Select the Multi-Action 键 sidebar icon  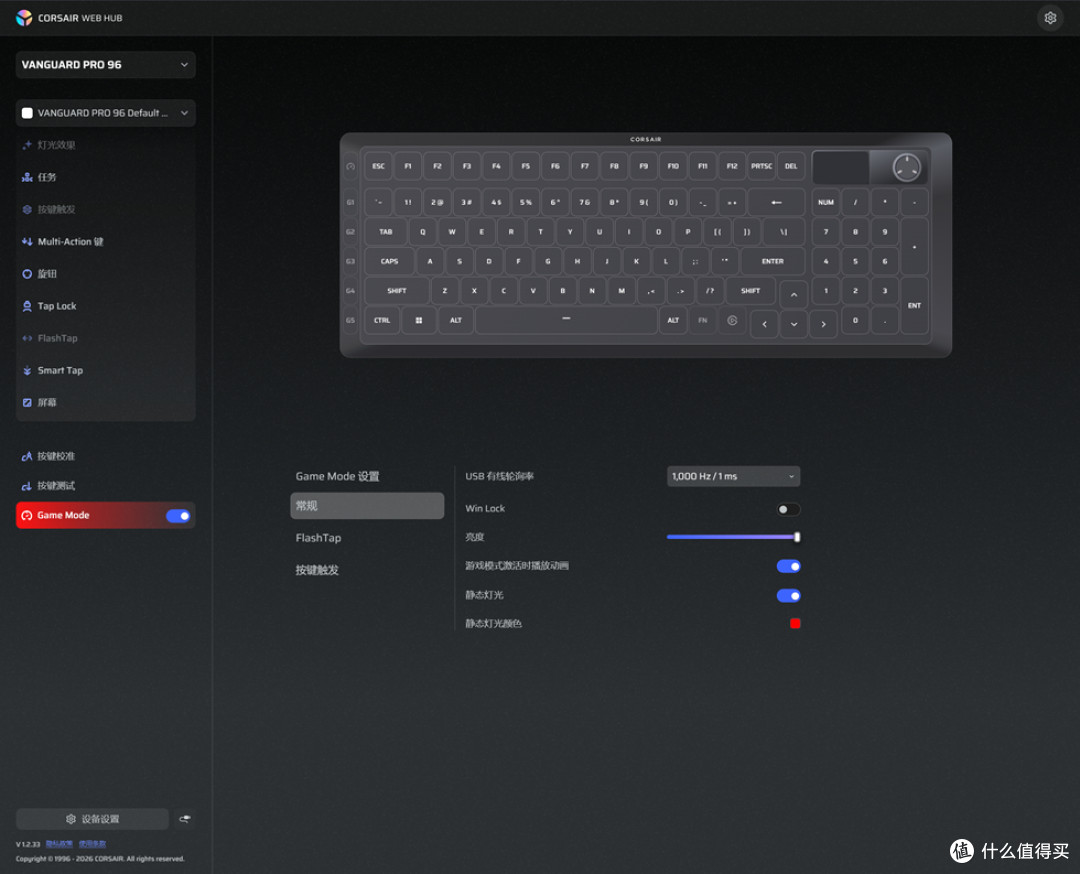(x=27, y=242)
